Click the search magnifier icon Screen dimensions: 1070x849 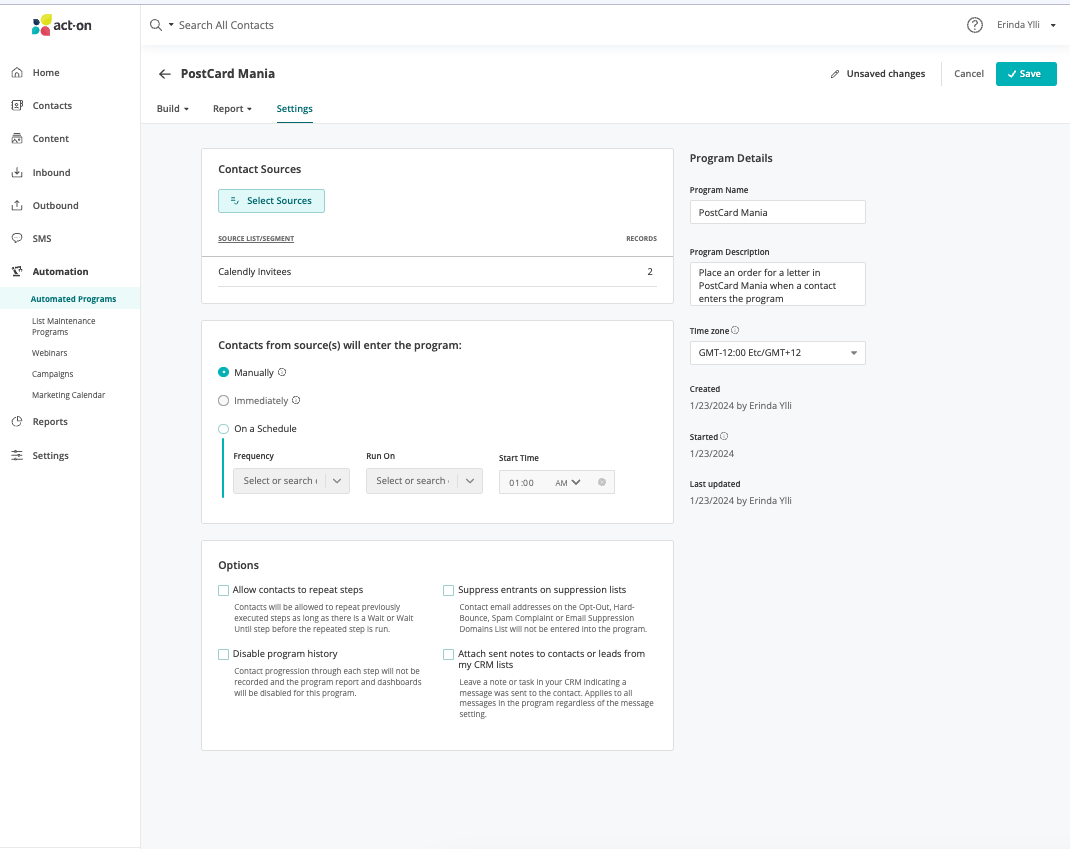tap(156, 25)
